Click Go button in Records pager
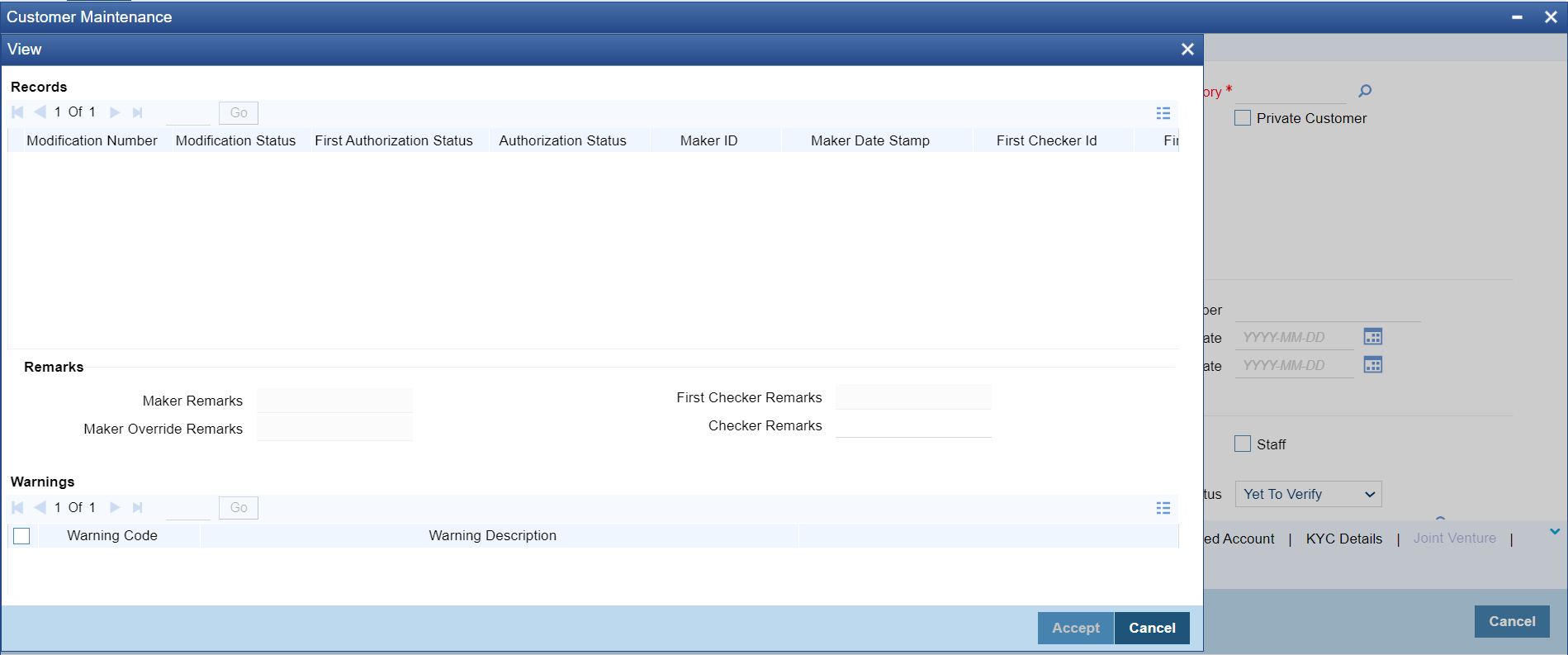This screenshot has height=655, width=1568. click(x=239, y=113)
